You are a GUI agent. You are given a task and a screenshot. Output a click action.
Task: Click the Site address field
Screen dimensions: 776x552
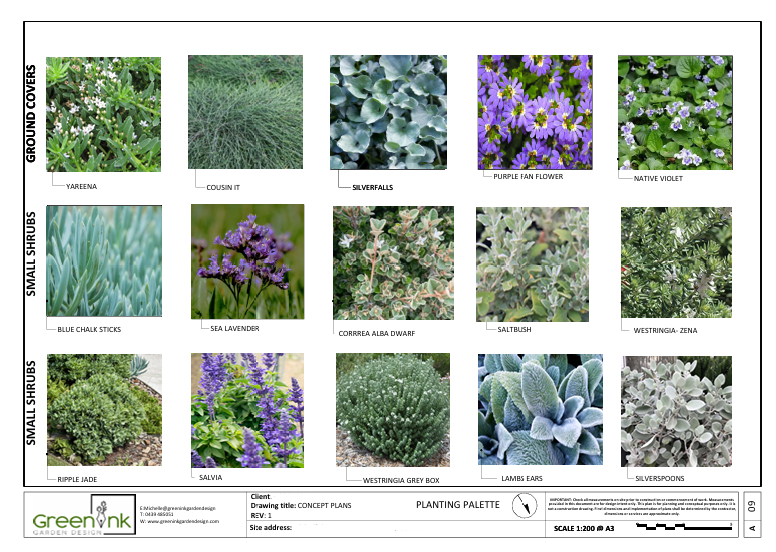pyautogui.click(x=270, y=526)
